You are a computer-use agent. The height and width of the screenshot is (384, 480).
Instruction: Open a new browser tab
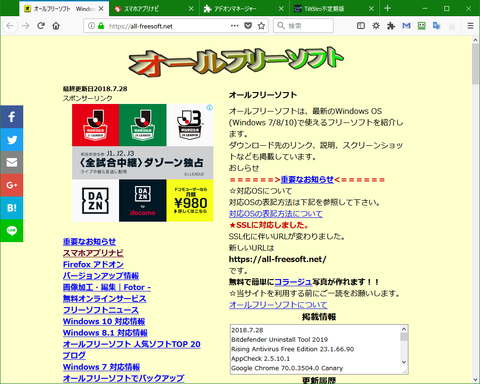tap(387, 8)
